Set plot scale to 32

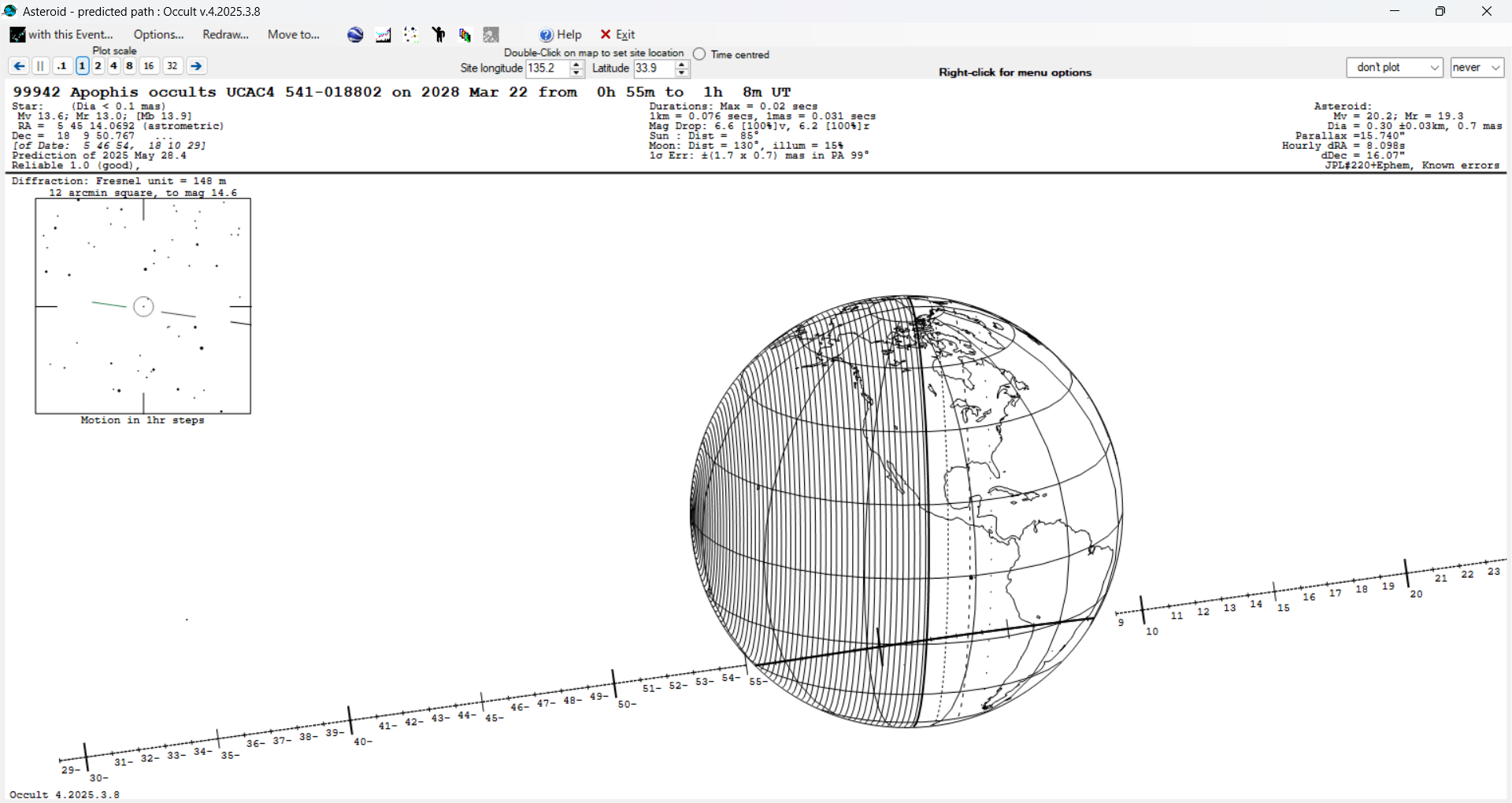[x=173, y=66]
